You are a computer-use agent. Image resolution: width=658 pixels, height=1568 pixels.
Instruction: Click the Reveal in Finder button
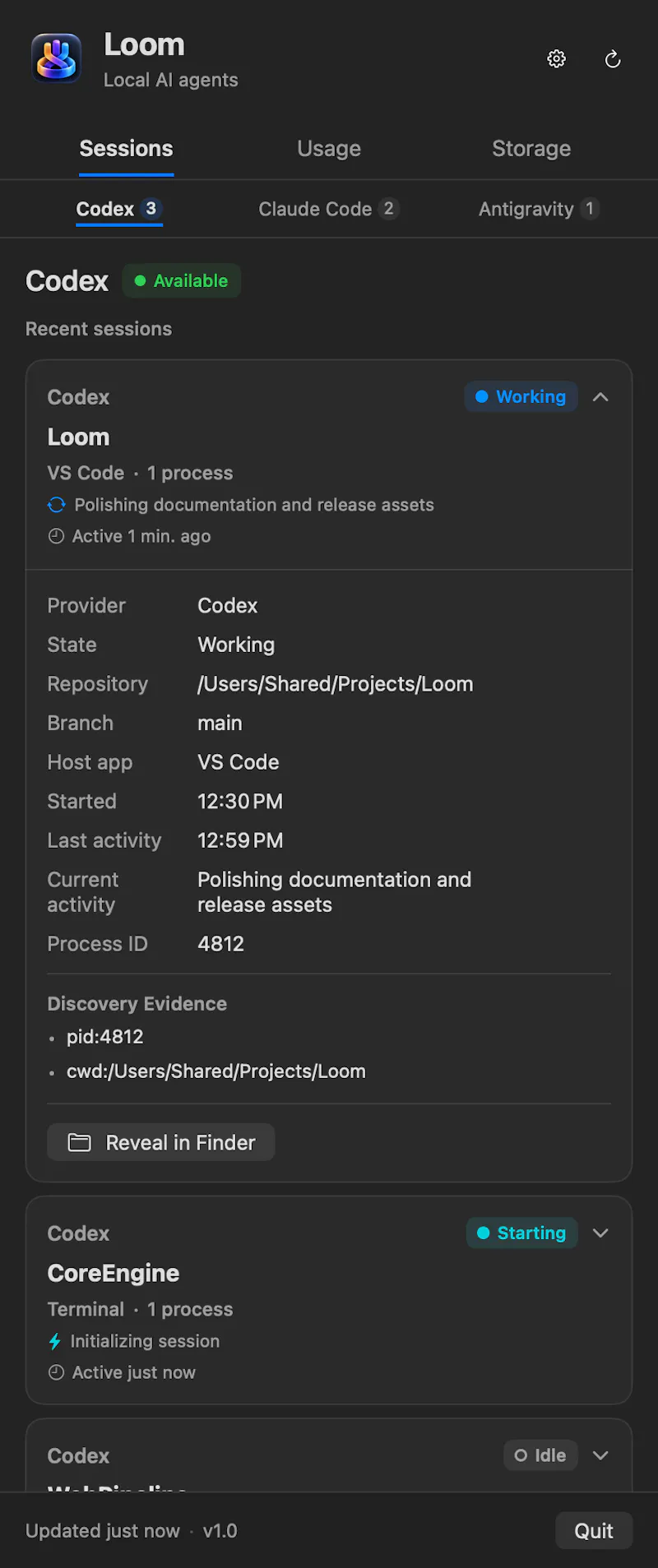pyautogui.click(x=161, y=1142)
